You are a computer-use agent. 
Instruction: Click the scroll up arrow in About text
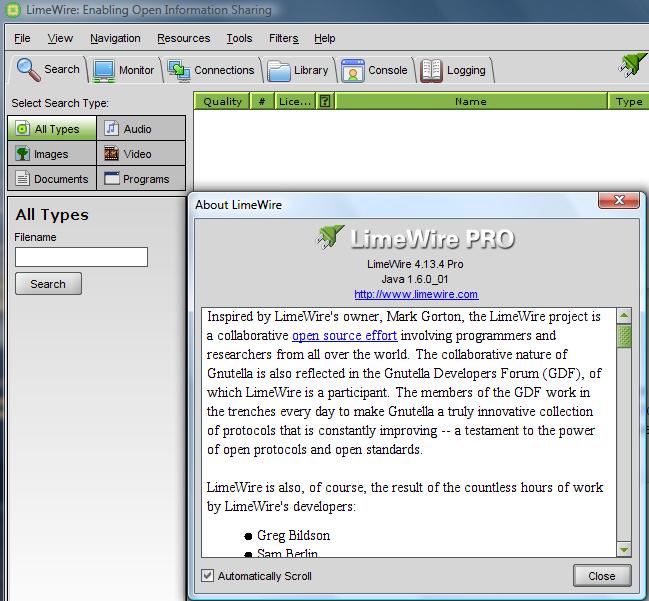point(624,316)
